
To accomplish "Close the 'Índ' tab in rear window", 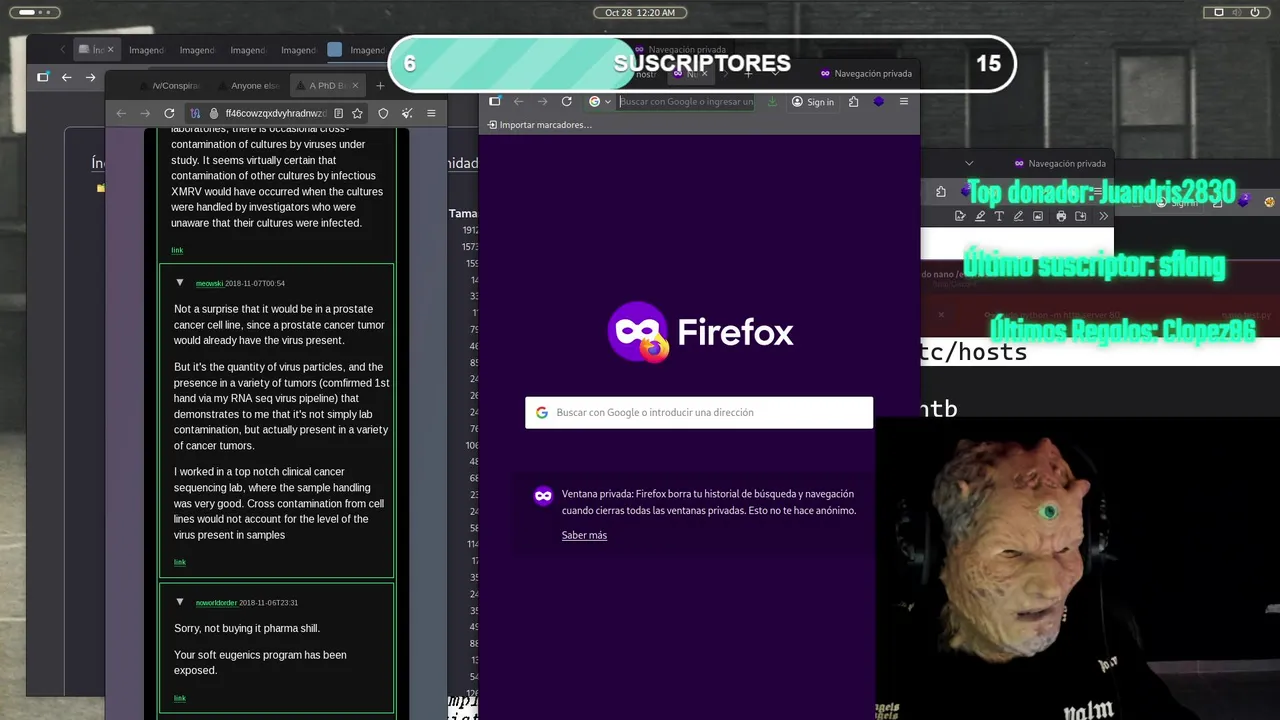I will [x=110, y=49].
